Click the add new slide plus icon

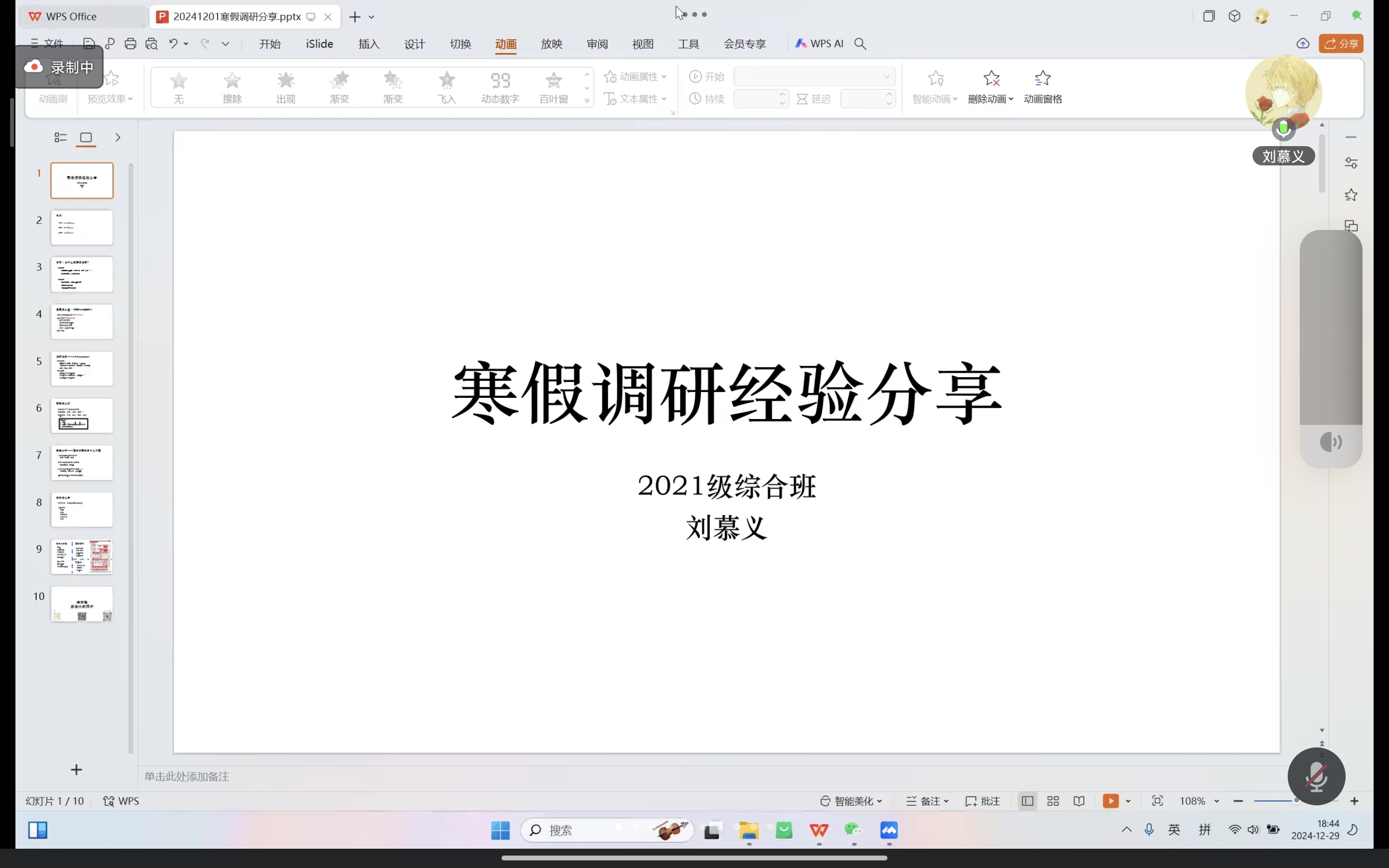point(76,770)
